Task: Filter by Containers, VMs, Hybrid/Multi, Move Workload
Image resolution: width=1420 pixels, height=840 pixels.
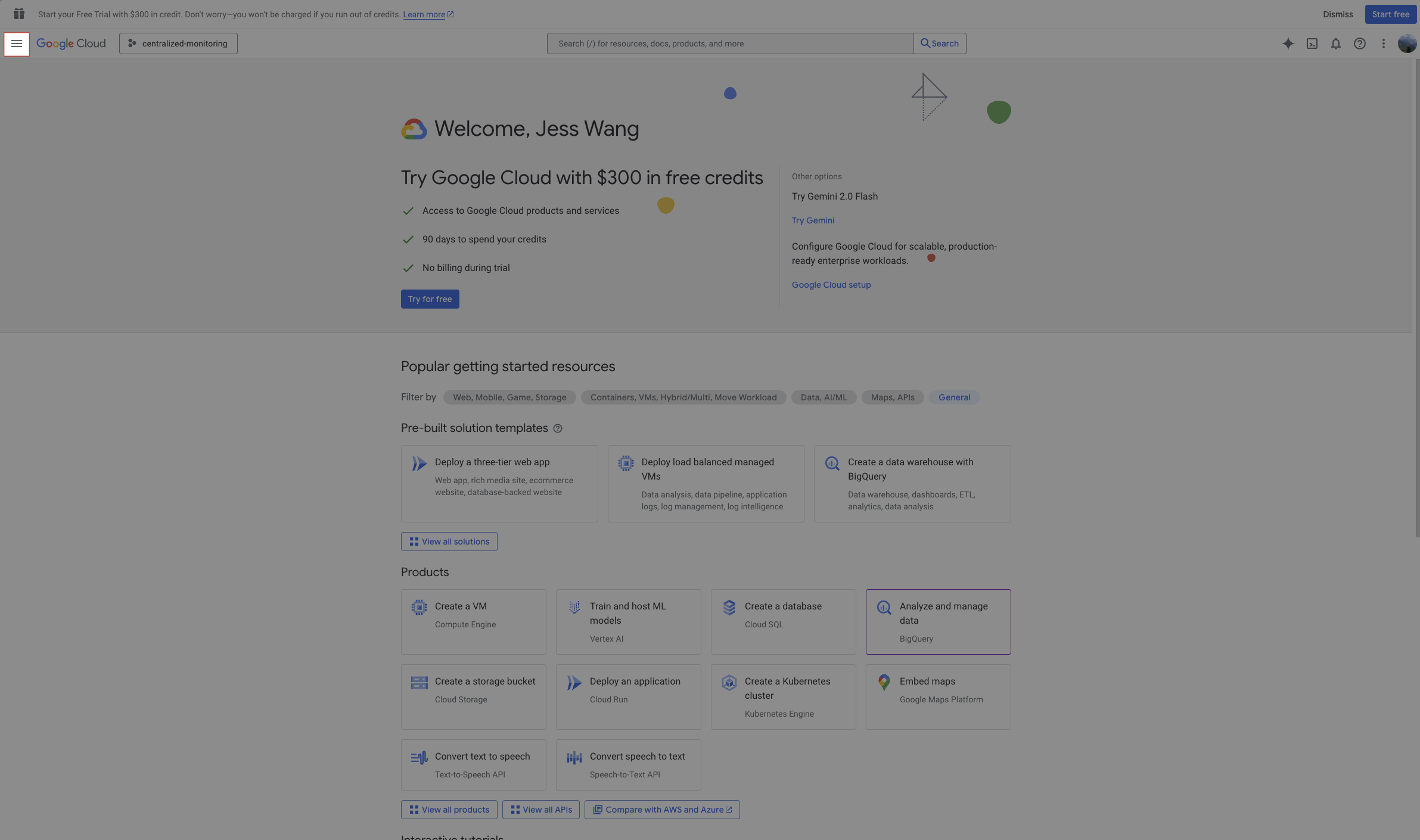Action: click(683, 397)
